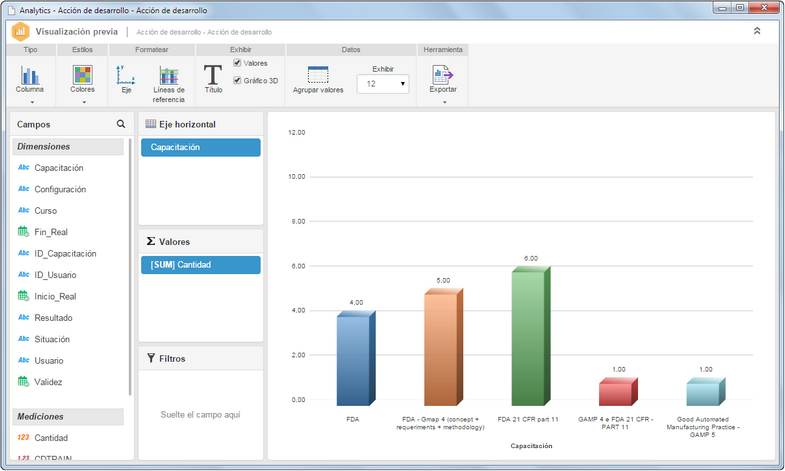This screenshot has width=785, height=471.
Task: Click the calendar icon beside Validez
Action: point(23,381)
